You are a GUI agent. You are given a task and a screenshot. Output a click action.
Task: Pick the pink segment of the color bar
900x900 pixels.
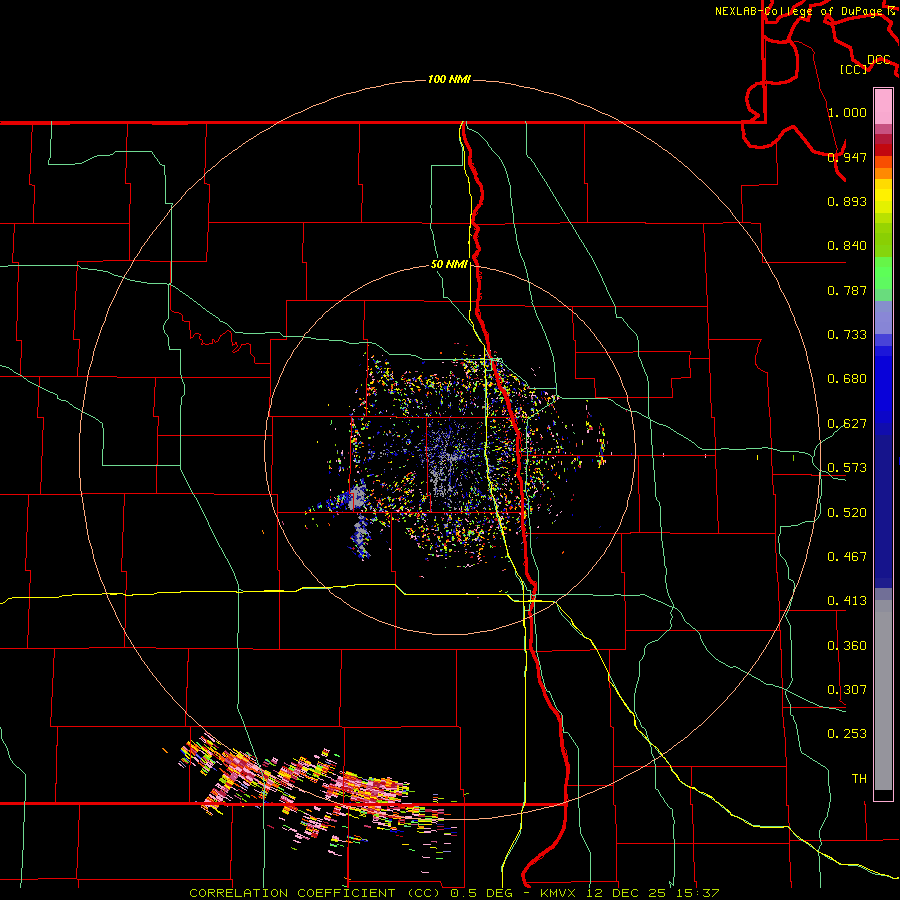[x=883, y=107]
